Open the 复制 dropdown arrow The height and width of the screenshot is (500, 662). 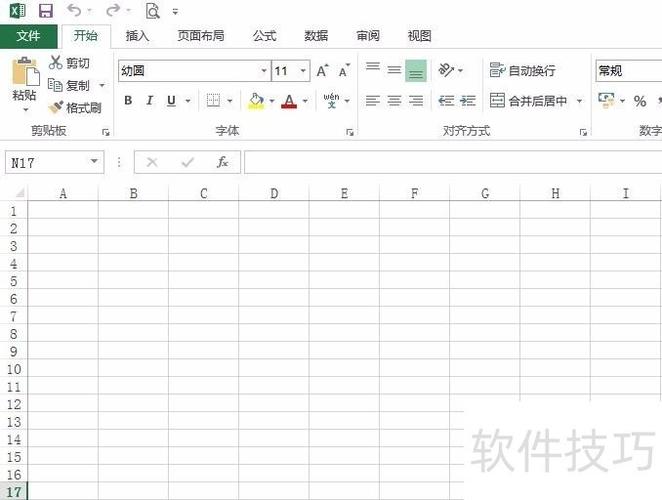pyautogui.click(x=102, y=86)
